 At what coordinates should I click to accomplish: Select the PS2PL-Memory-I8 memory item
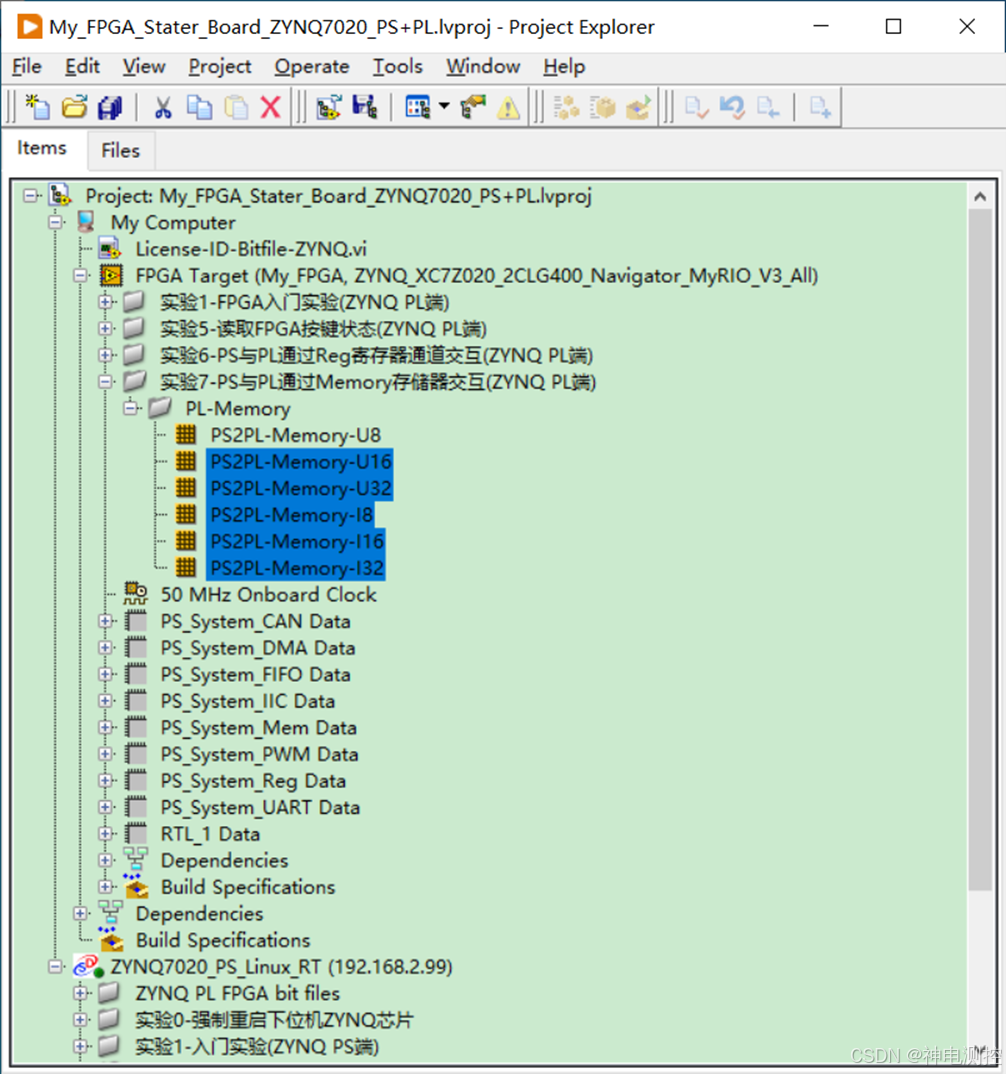[291, 515]
